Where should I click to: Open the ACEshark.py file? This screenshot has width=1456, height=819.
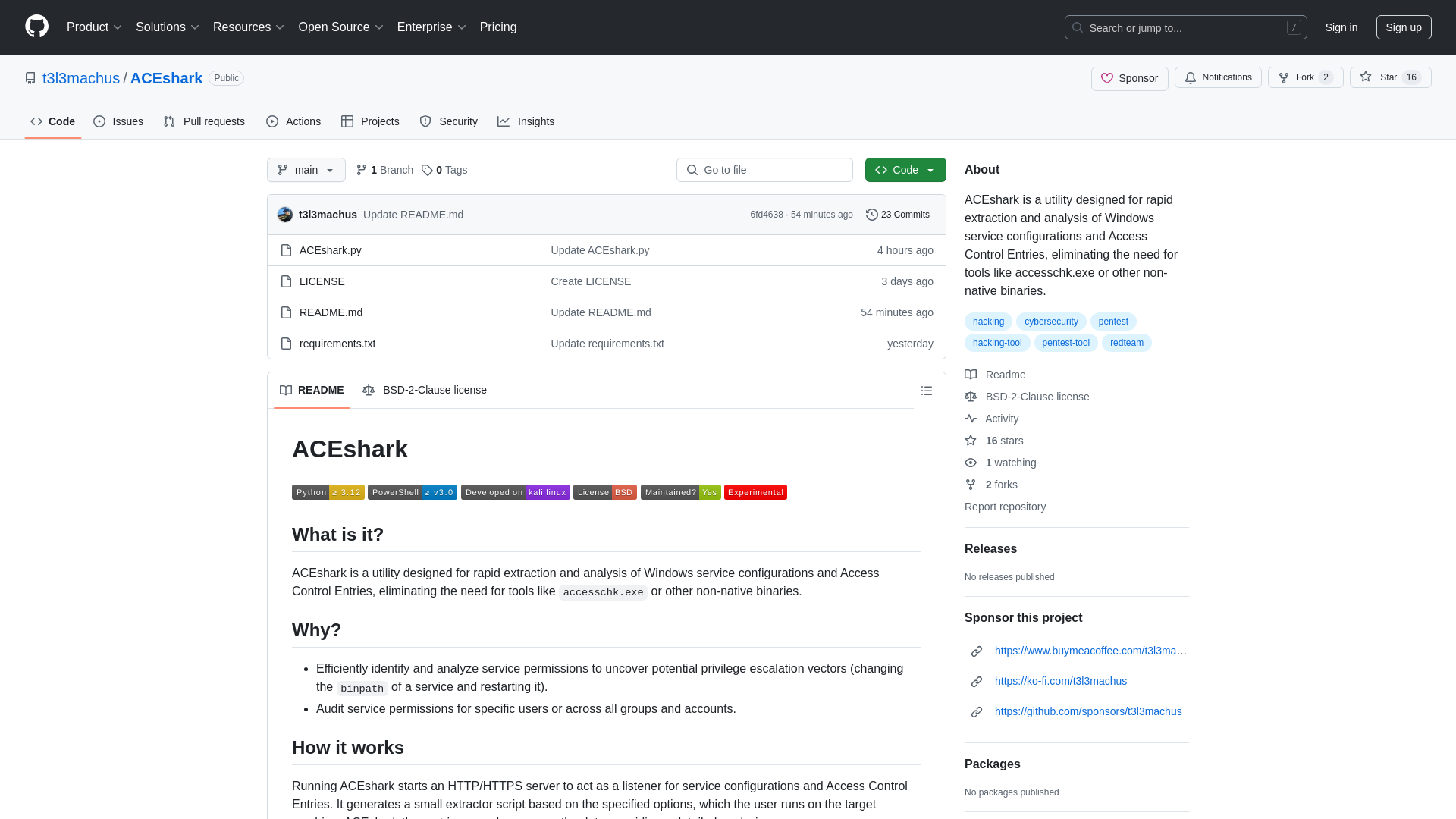(x=330, y=249)
